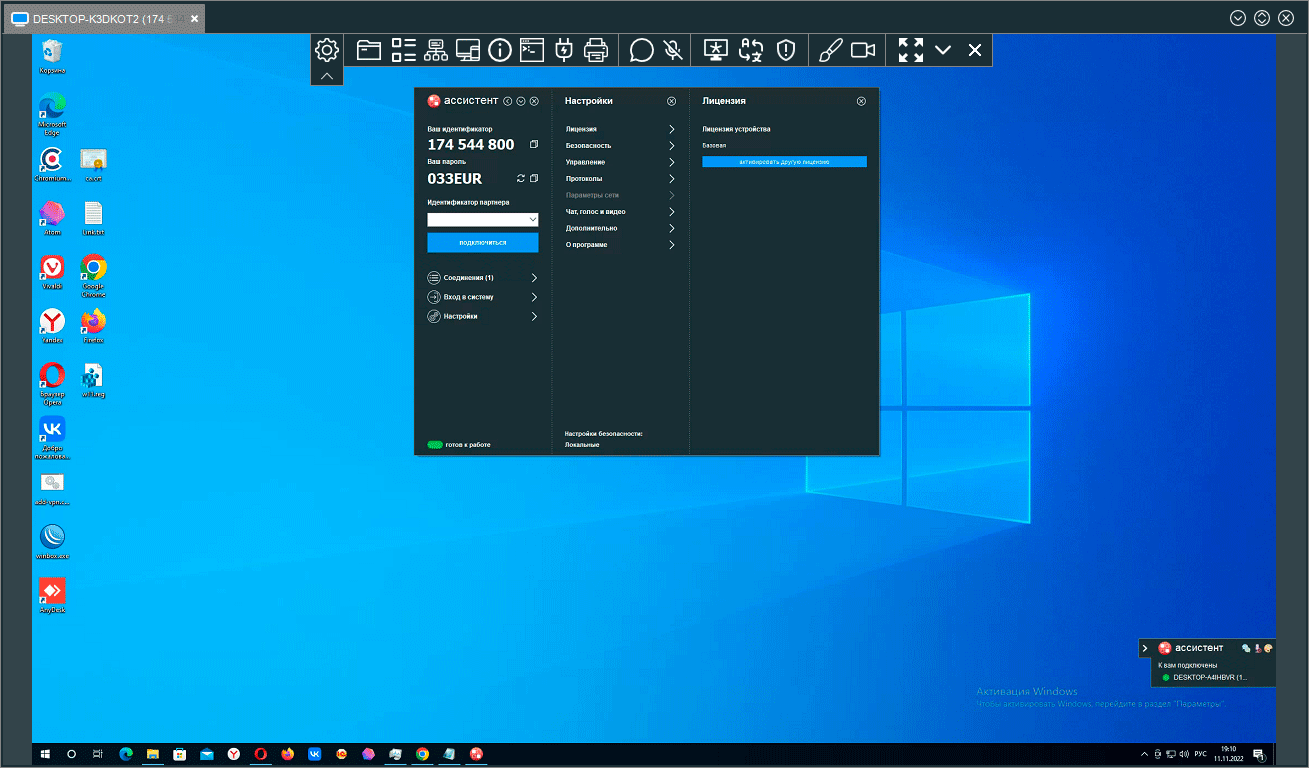
Task: Toggle the video camera in toolbar
Action: [x=863, y=50]
